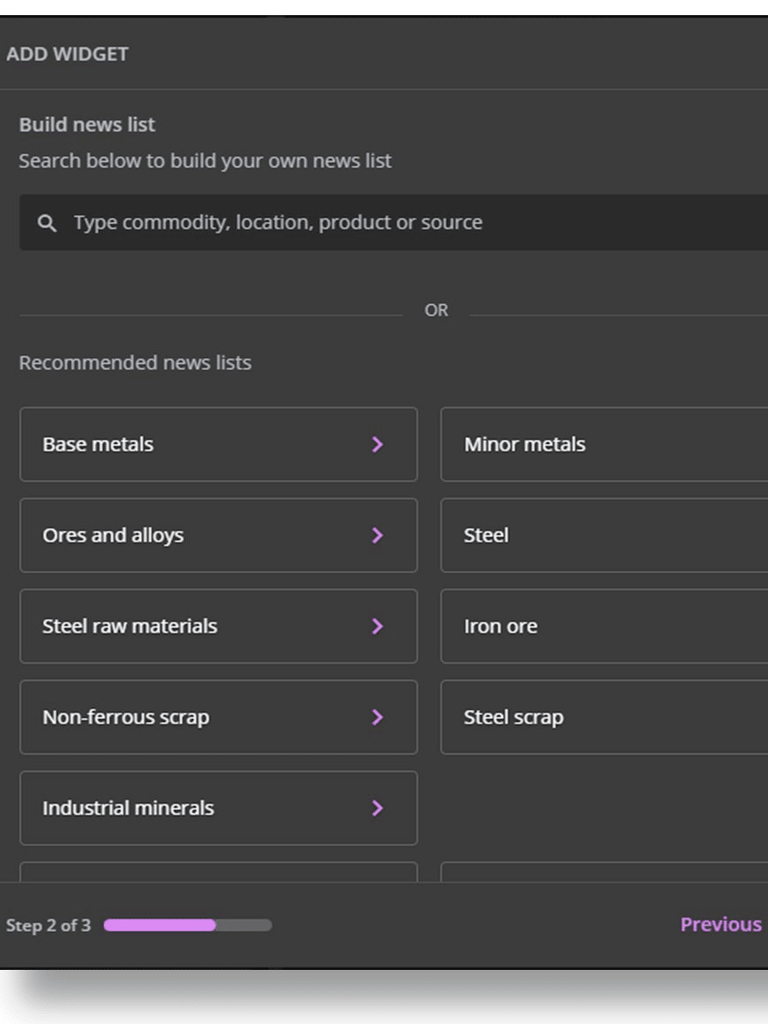Viewport: 768px width, 1024px height.
Task: Select the Ores and alloys label
Action: pyautogui.click(x=113, y=536)
